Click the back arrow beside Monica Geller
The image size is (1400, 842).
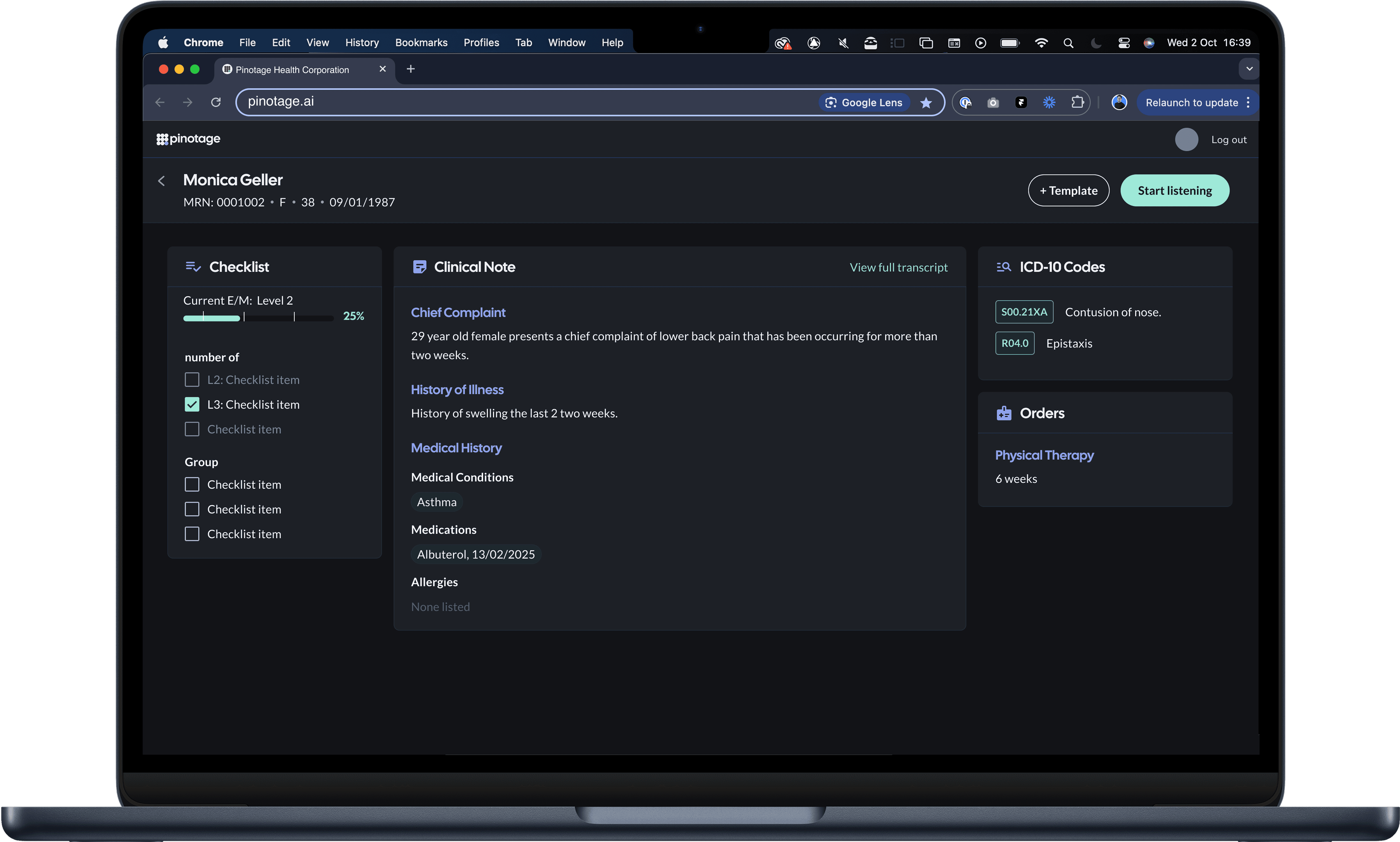coord(162,181)
